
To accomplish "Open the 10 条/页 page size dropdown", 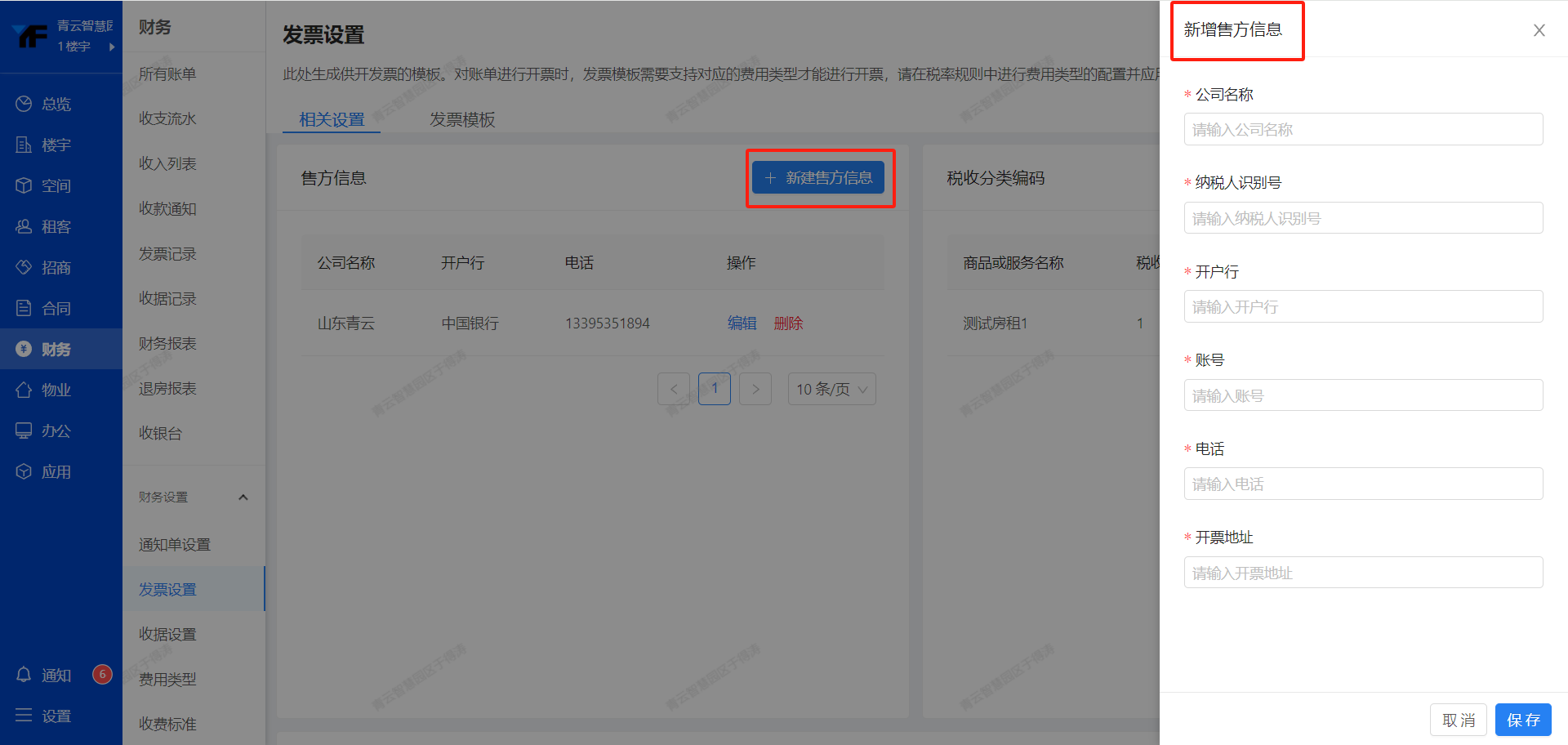I will coord(831,389).
